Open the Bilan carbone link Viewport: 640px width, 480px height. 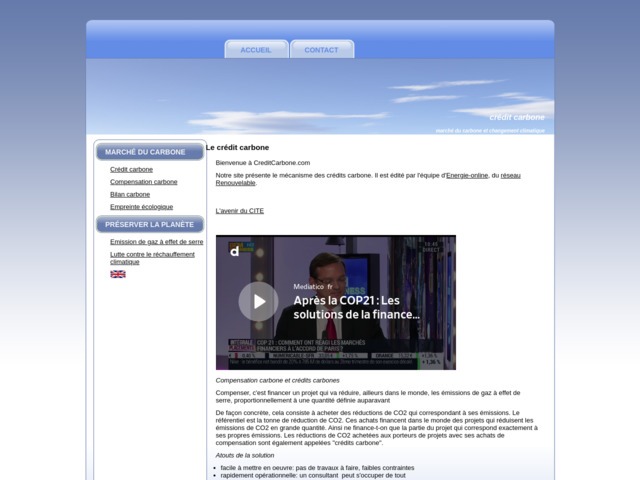click(x=130, y=194)
